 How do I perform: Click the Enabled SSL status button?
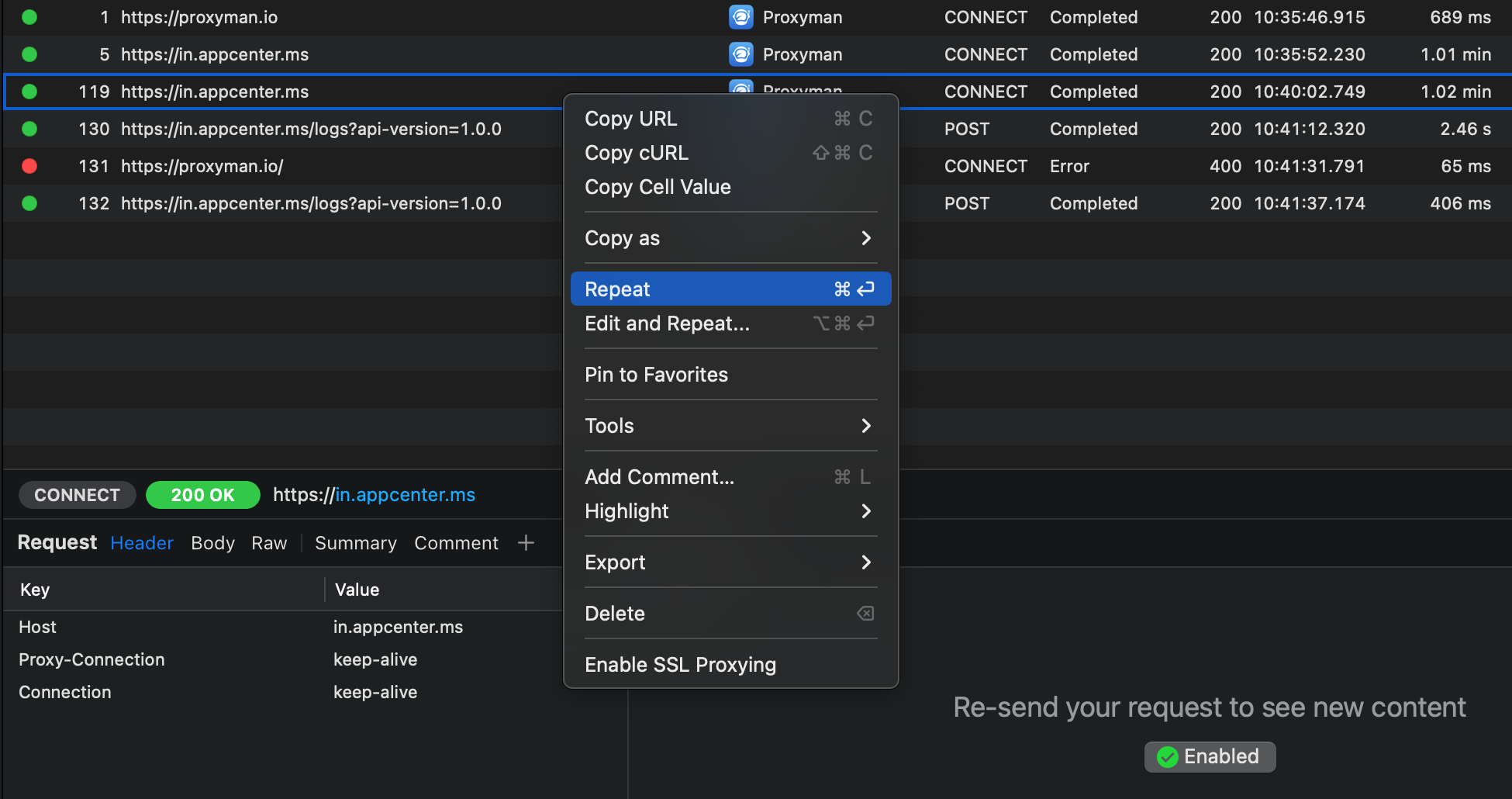1210,756
